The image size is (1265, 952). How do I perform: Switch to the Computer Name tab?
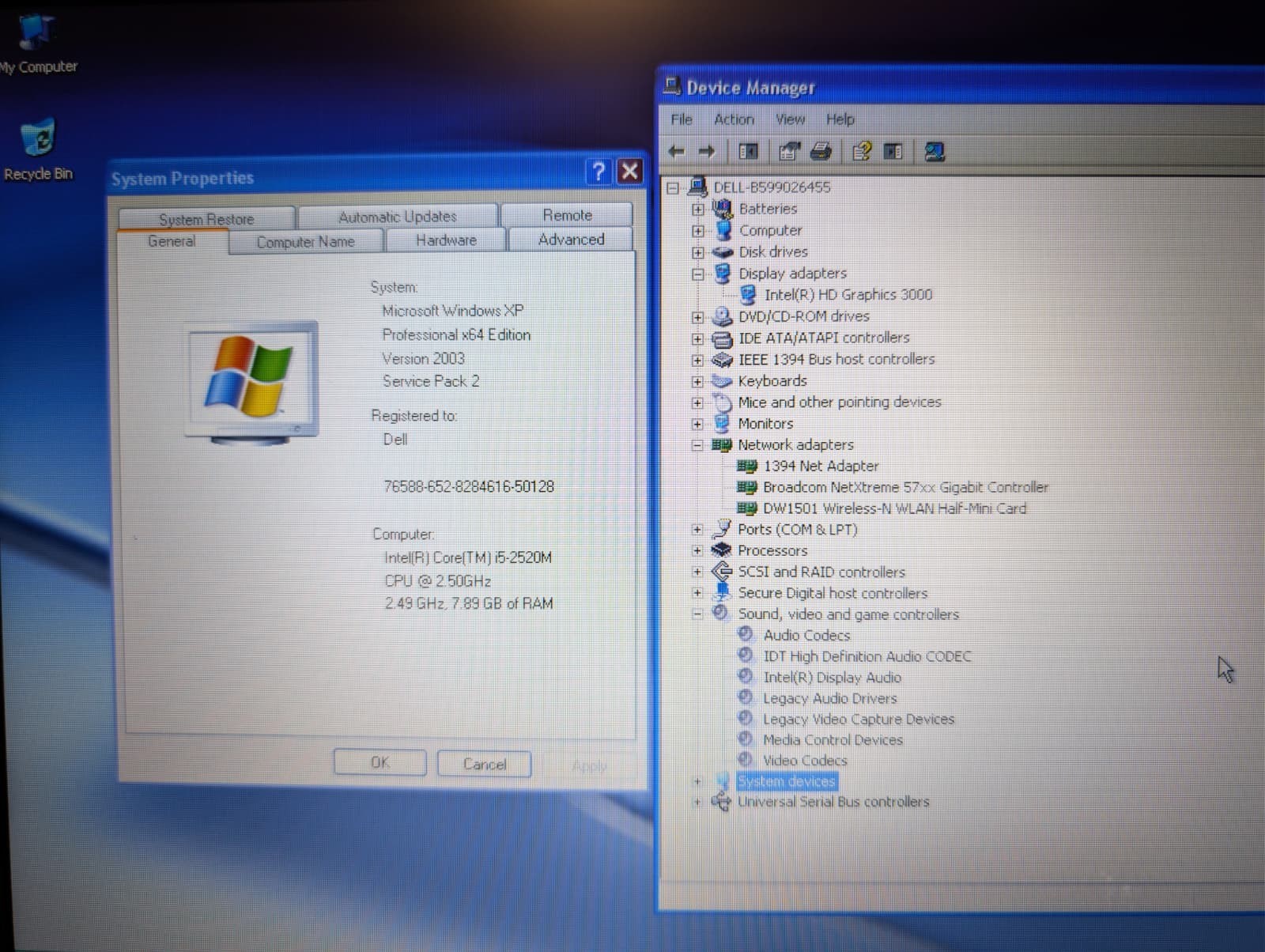(305, 242)
